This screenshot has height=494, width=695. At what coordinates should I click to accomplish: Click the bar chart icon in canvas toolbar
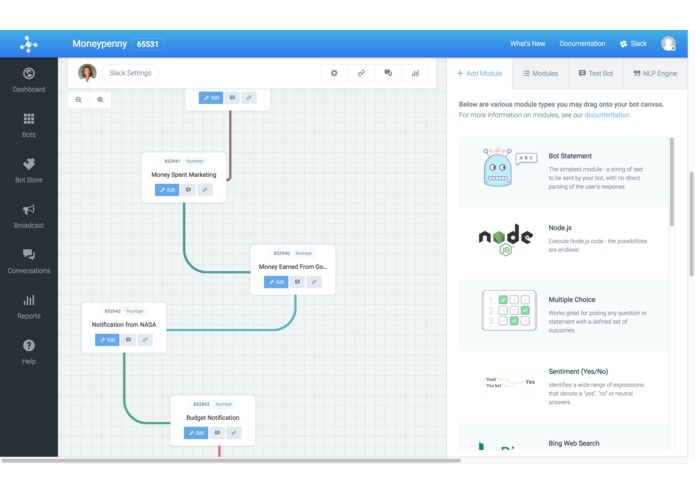(x=415, y=73)
